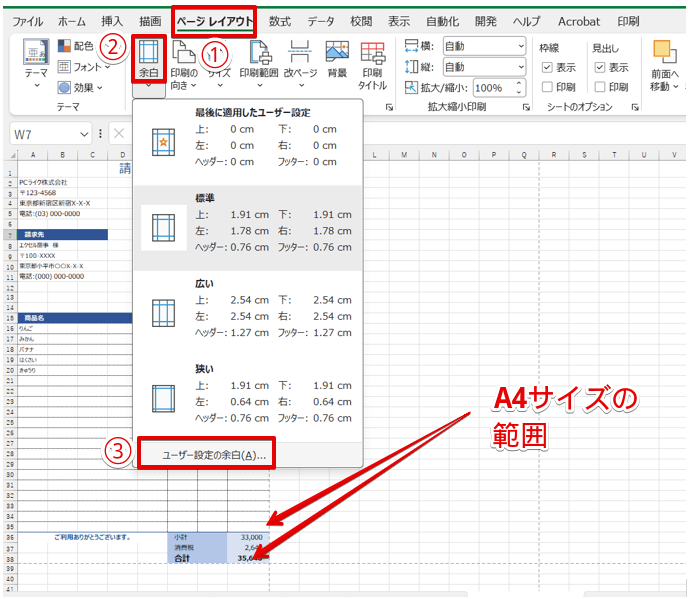
Task: Click the 拡大/縮小 percentage input field
Action: [494, 88]
